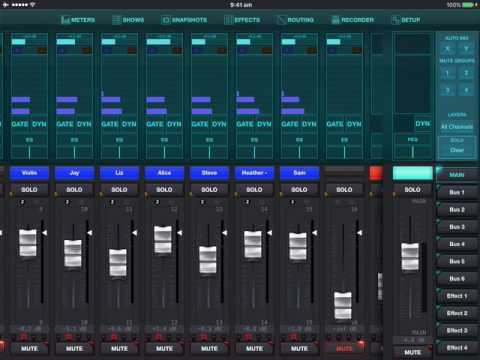The image size is (480, 360).
Task: Select Bus 6 in the output list
Action: (x=457, y=278)
